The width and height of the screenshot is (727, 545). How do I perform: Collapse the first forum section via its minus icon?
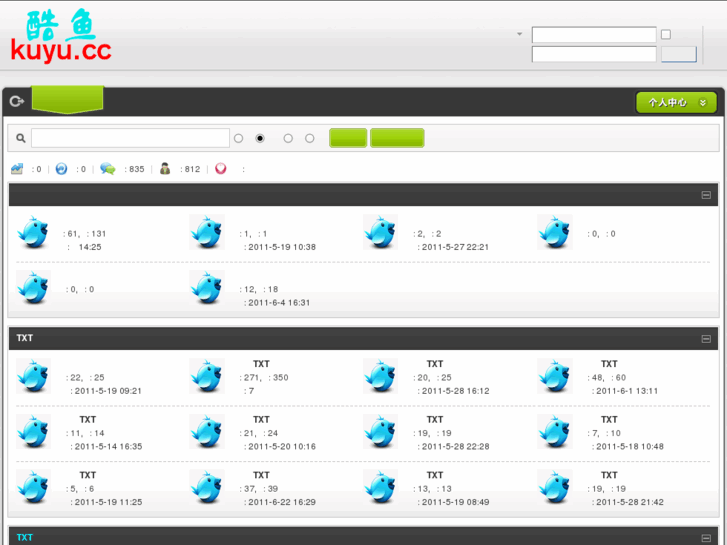click(x=706, y=195)
